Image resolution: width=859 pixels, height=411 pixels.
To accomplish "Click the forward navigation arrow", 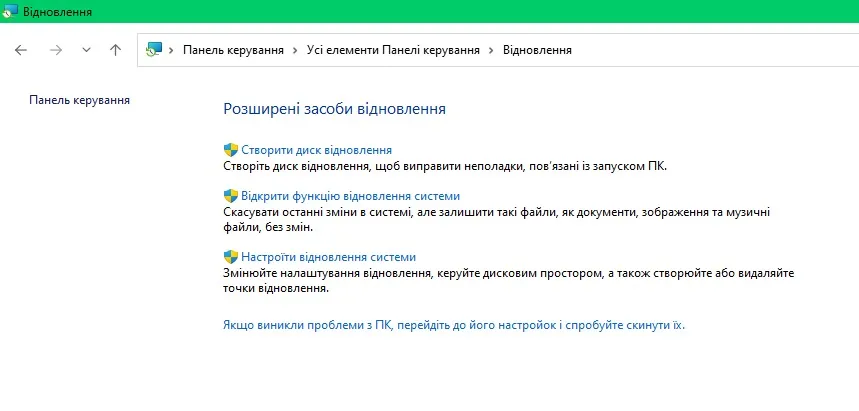I will point(56,50).
